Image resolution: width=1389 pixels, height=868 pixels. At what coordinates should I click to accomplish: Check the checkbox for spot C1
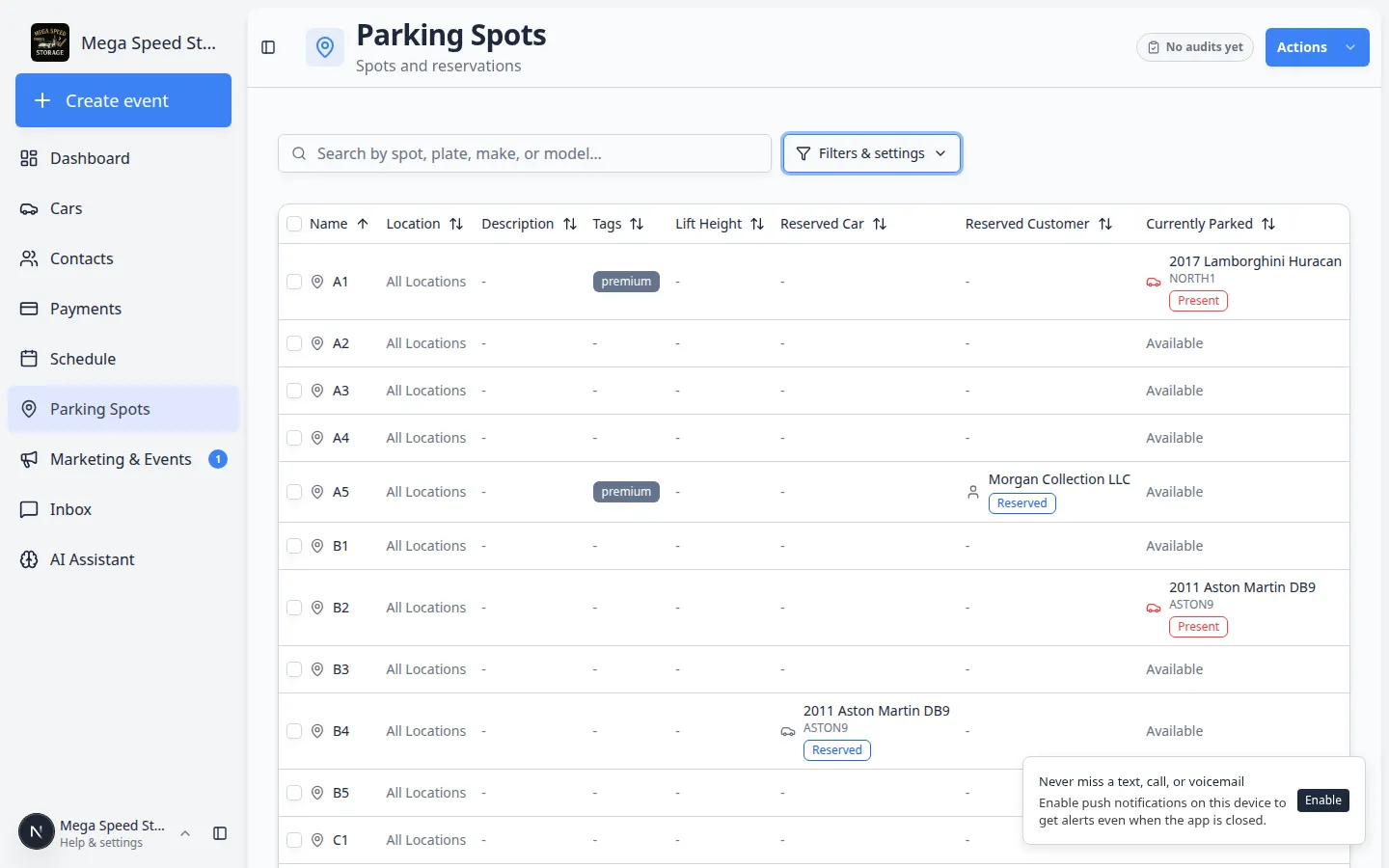(x=294, y=840)
